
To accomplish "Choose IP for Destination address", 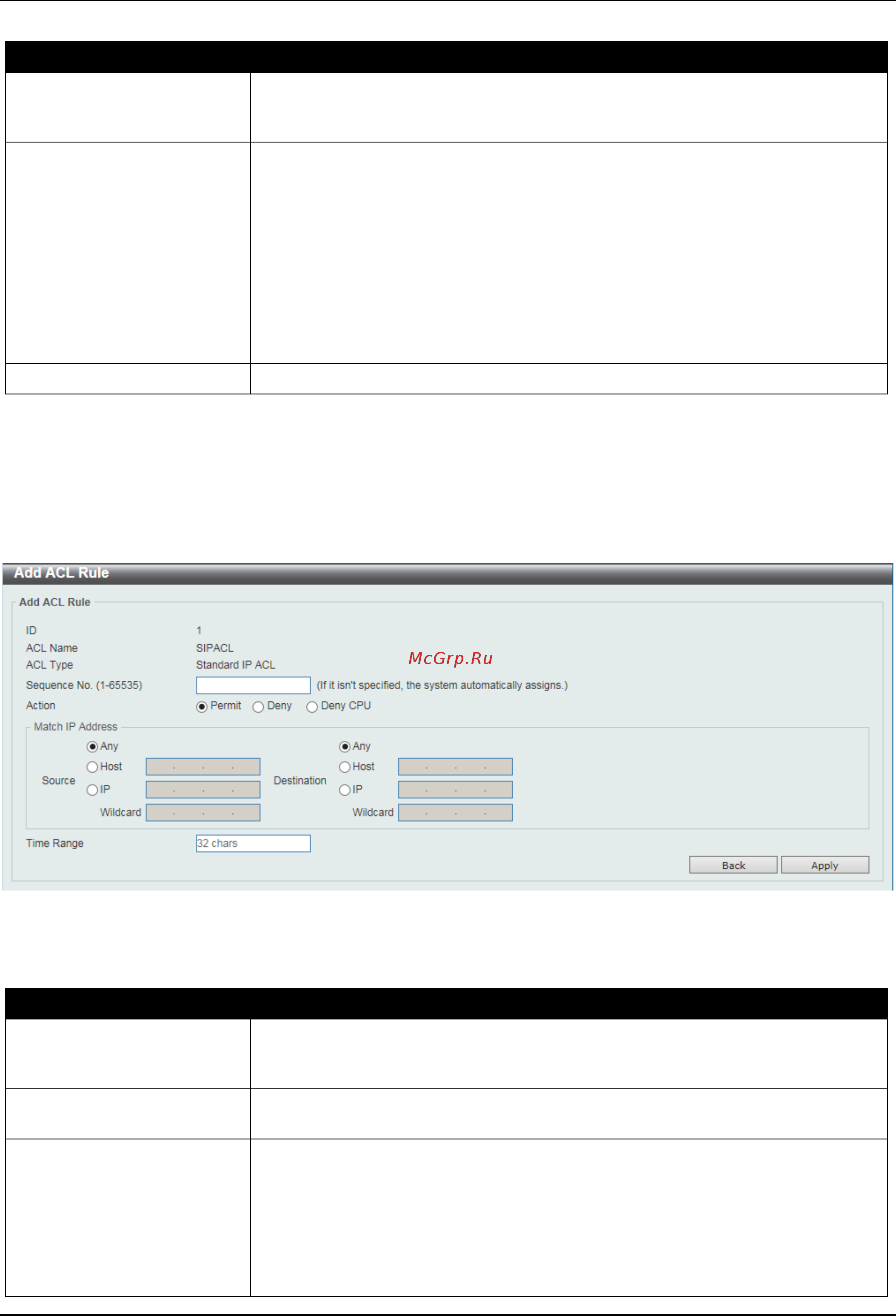I will 344,790.
